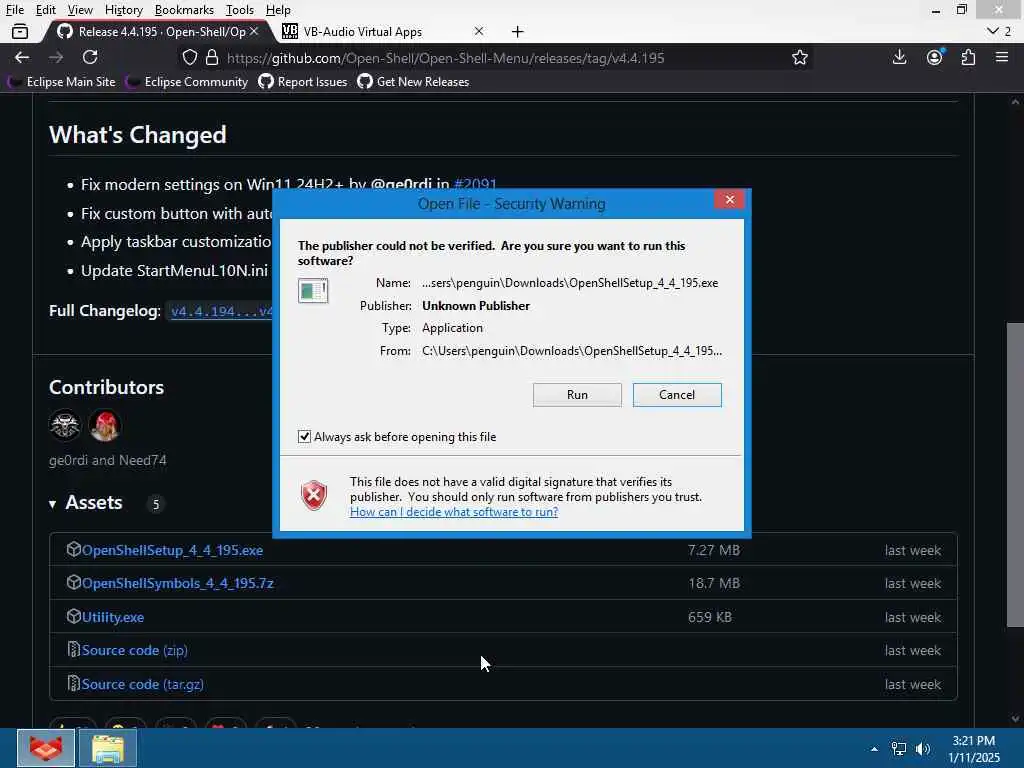Click the scrollbar down arrow
The height and width of the screenshot is (768, 1024).
coord(1015,719)
